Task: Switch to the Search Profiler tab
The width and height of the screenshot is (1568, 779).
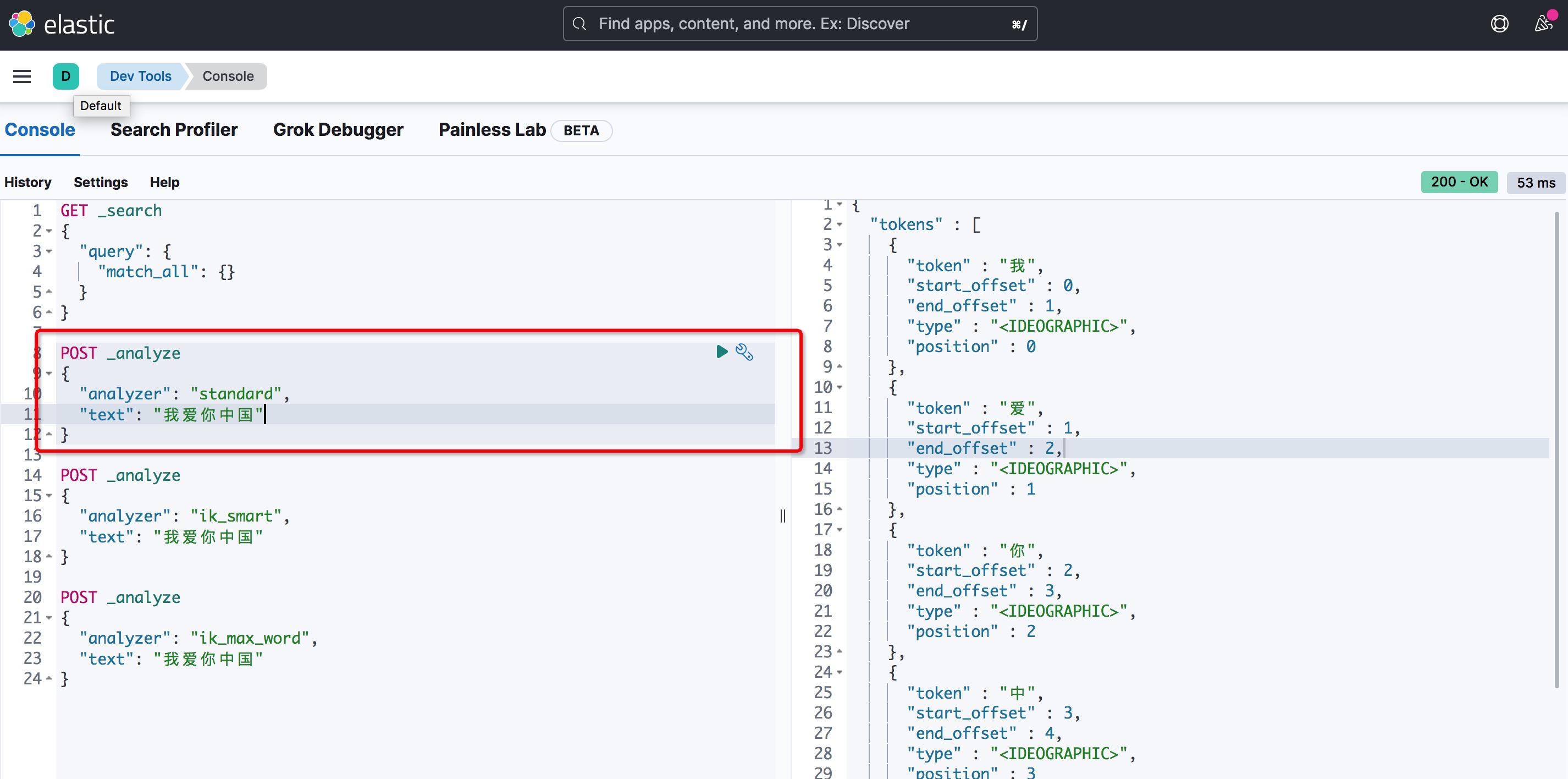Action: click(174, 130)
